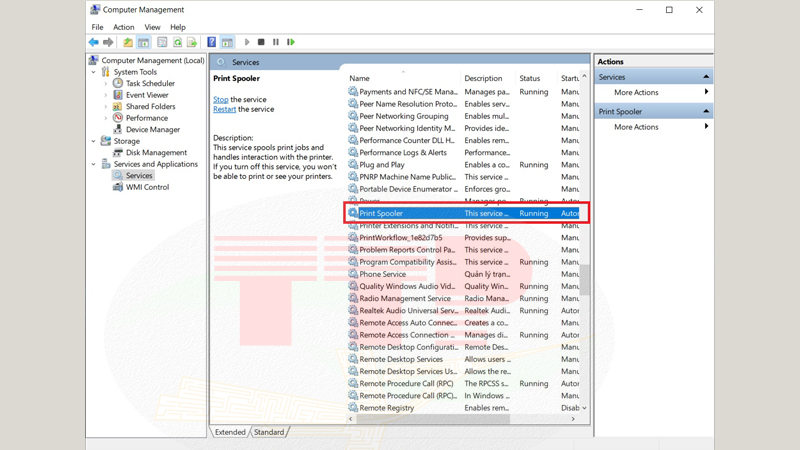Go back with the blue arrow icon
800x450 pixels.
[x=94, y=42]
